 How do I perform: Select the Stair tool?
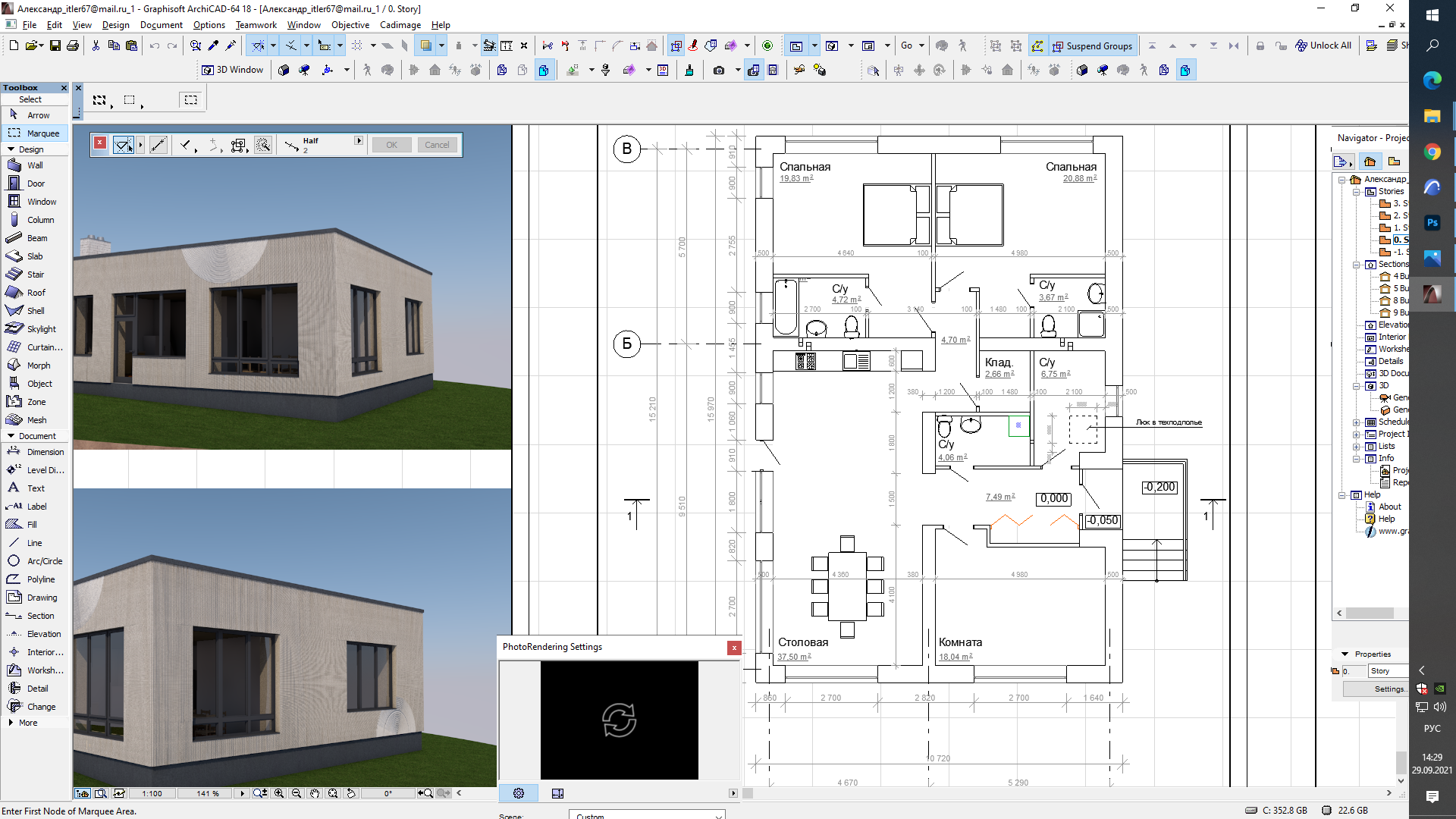[35, 275]
